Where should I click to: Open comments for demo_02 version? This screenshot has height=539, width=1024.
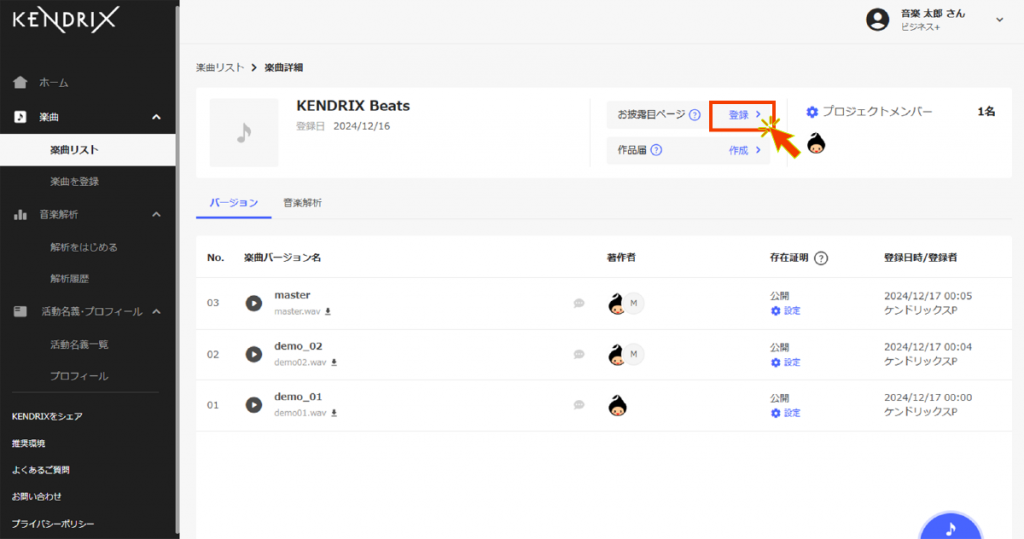tap(579, 354)
